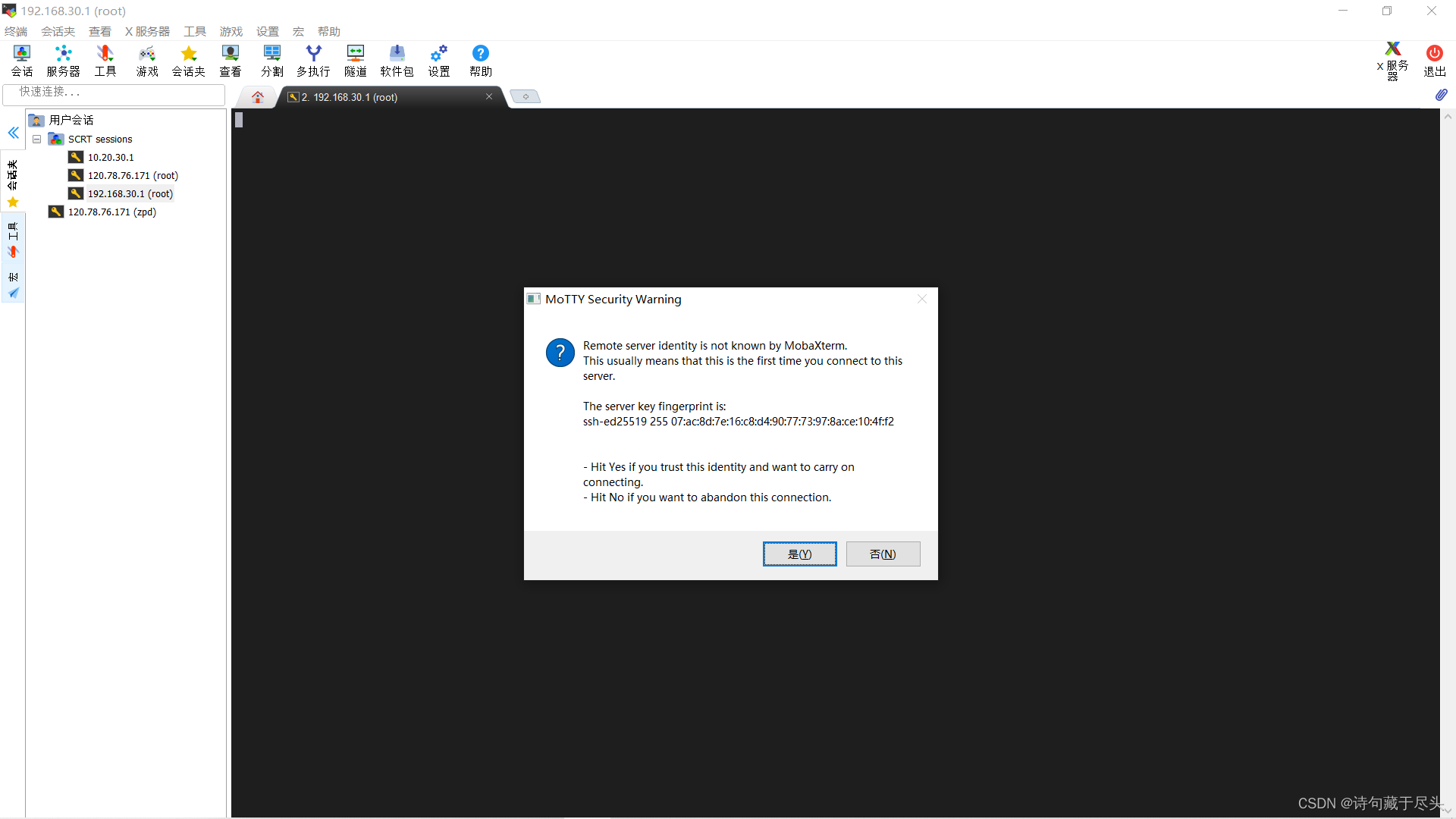Click 是(Y) to trust the server

point(799,554)
